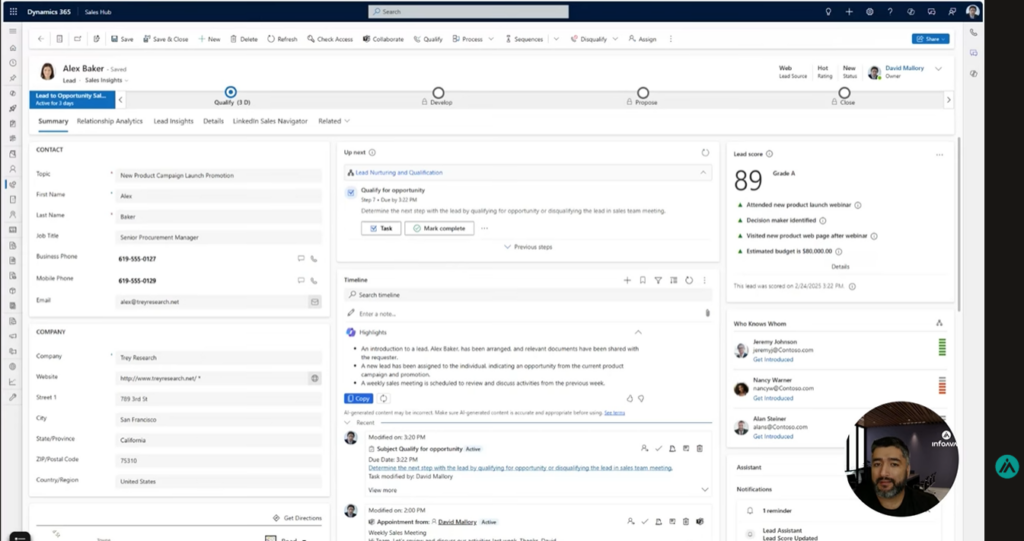Click the Refresh command icon

[x=271, y=39]
